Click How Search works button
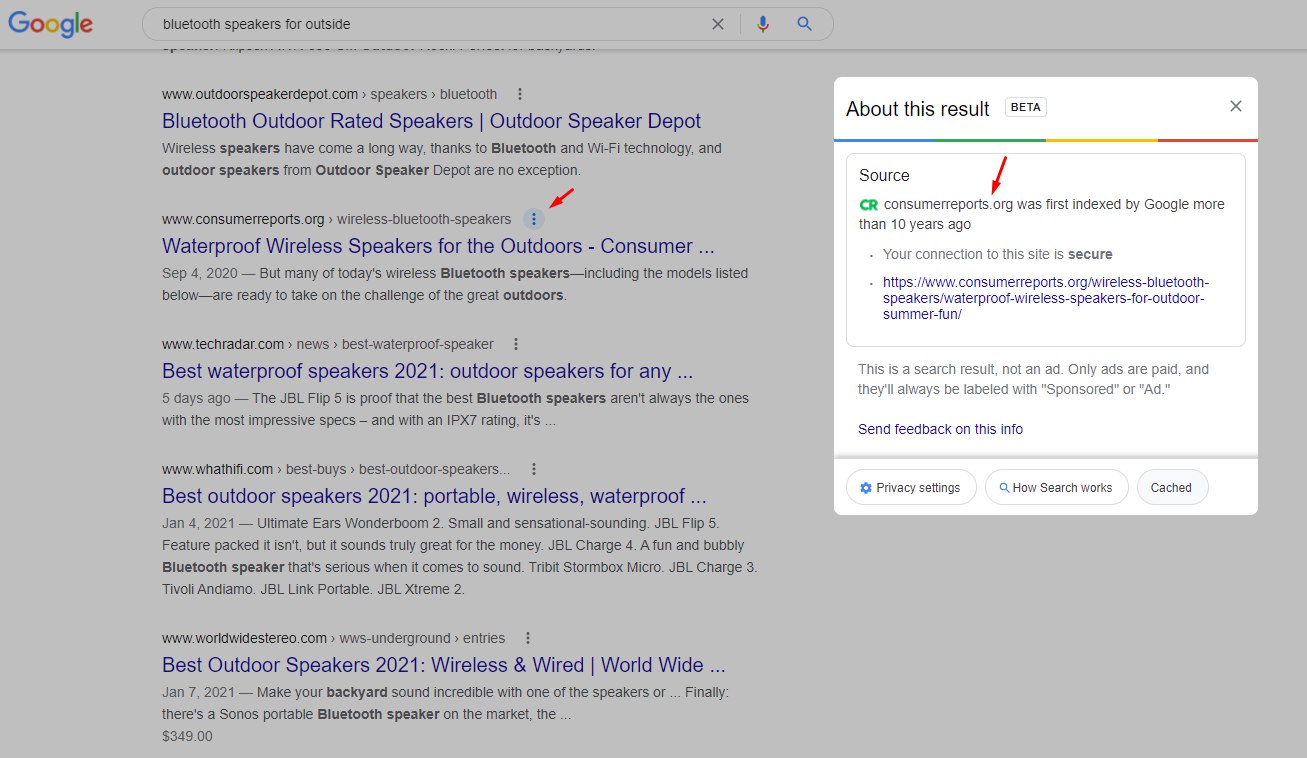Screen dimensions: 1307x758 [x=1056, y=488]
